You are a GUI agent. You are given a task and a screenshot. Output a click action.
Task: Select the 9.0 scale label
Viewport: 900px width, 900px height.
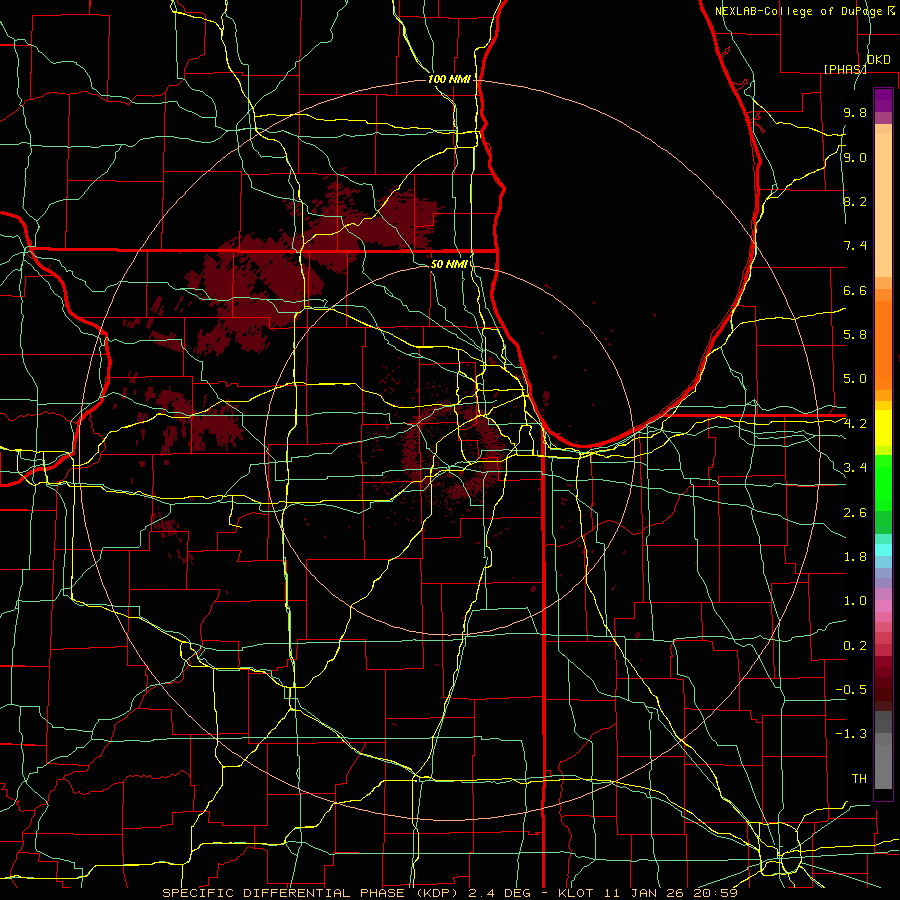(855, 158)
